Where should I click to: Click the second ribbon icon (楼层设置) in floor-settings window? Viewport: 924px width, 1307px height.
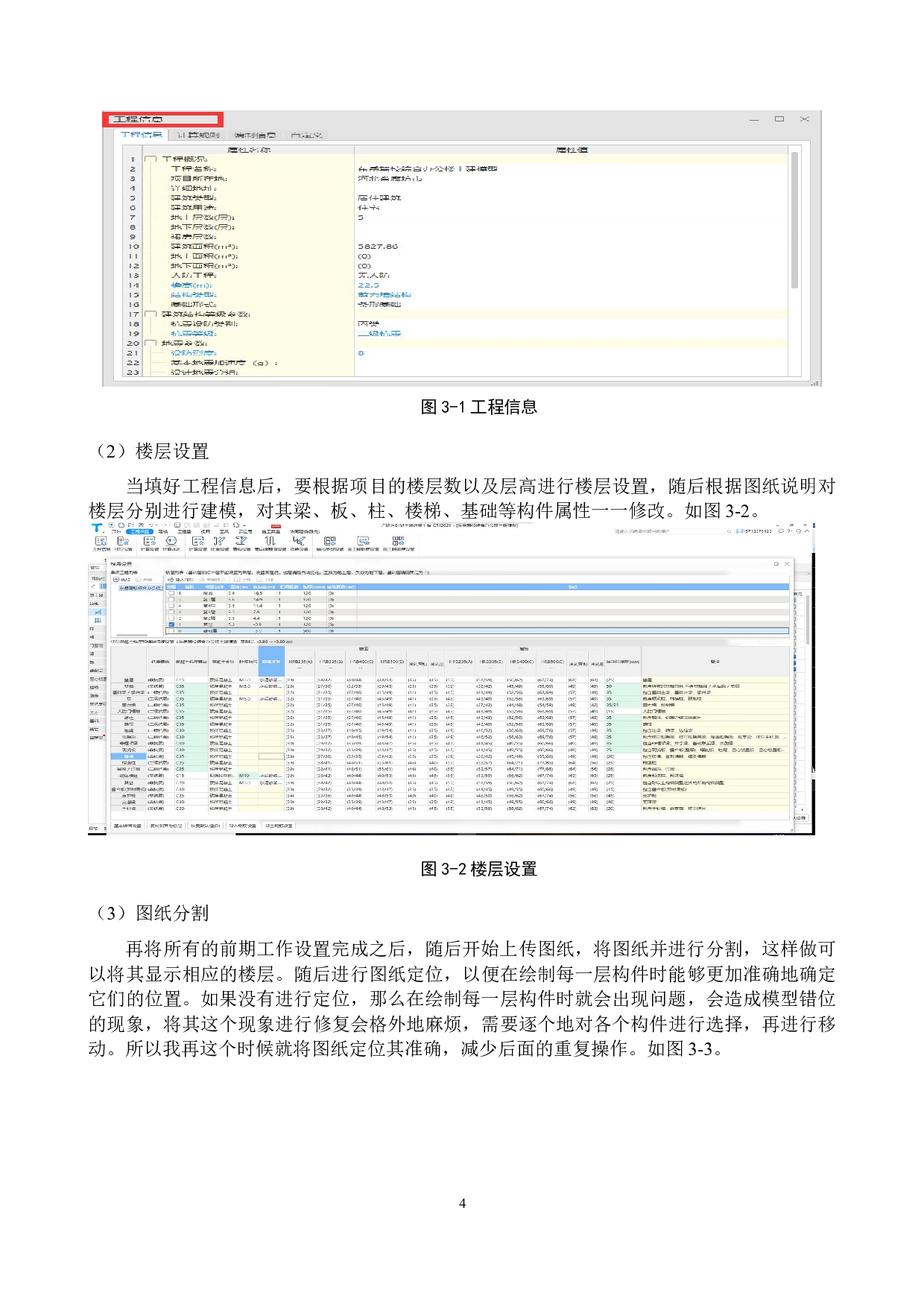[124, 540]
